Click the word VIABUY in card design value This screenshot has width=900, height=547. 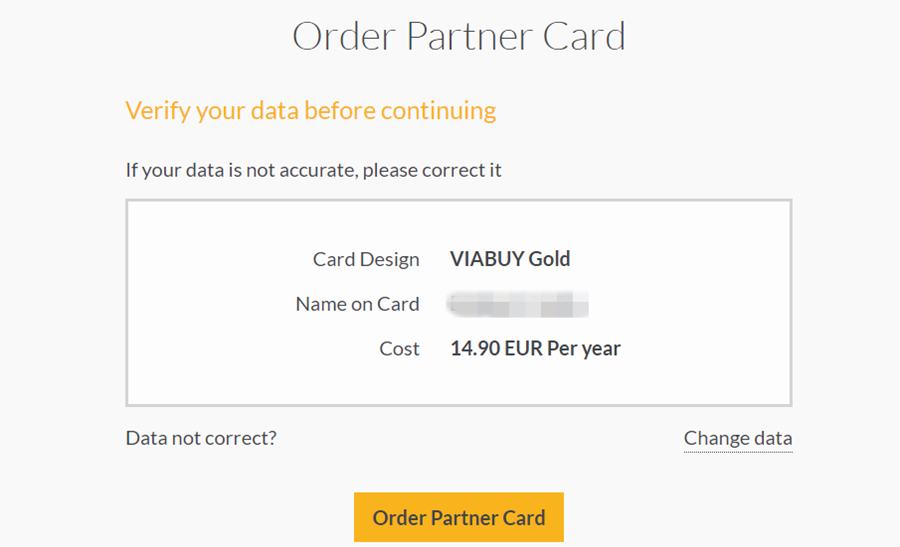tap(486, 260)
